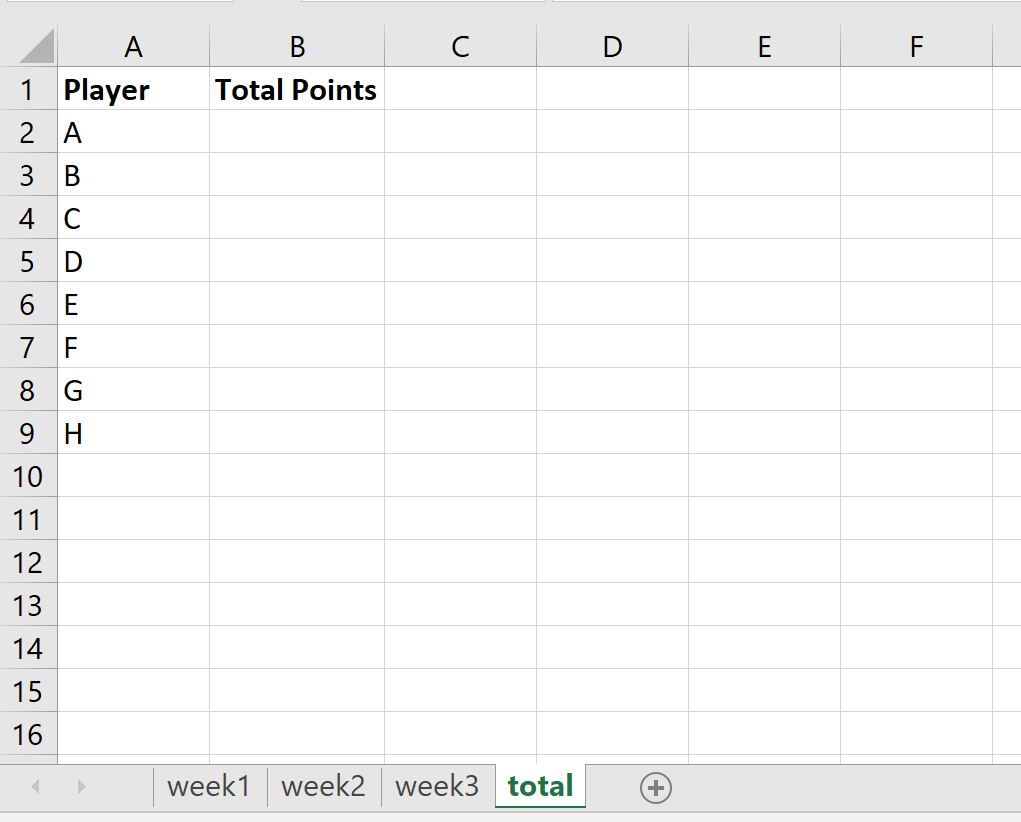Select row 10 header
Viewport: 1021px width, 822px height.
27,476
